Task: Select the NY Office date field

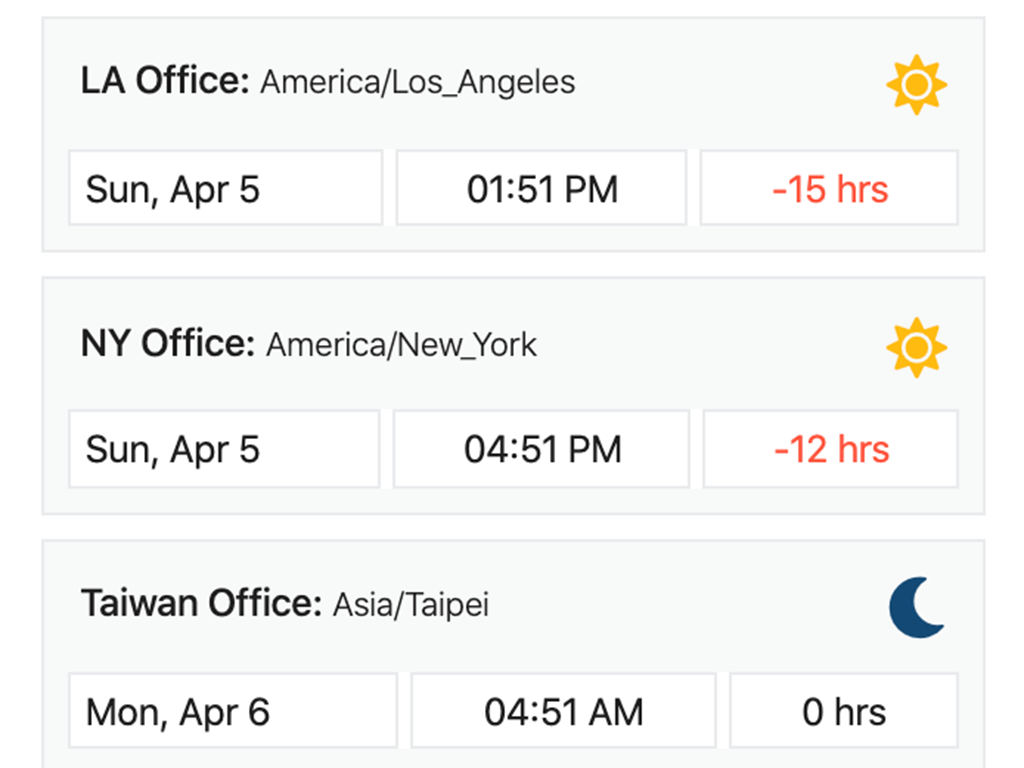Action: [224, 449]
